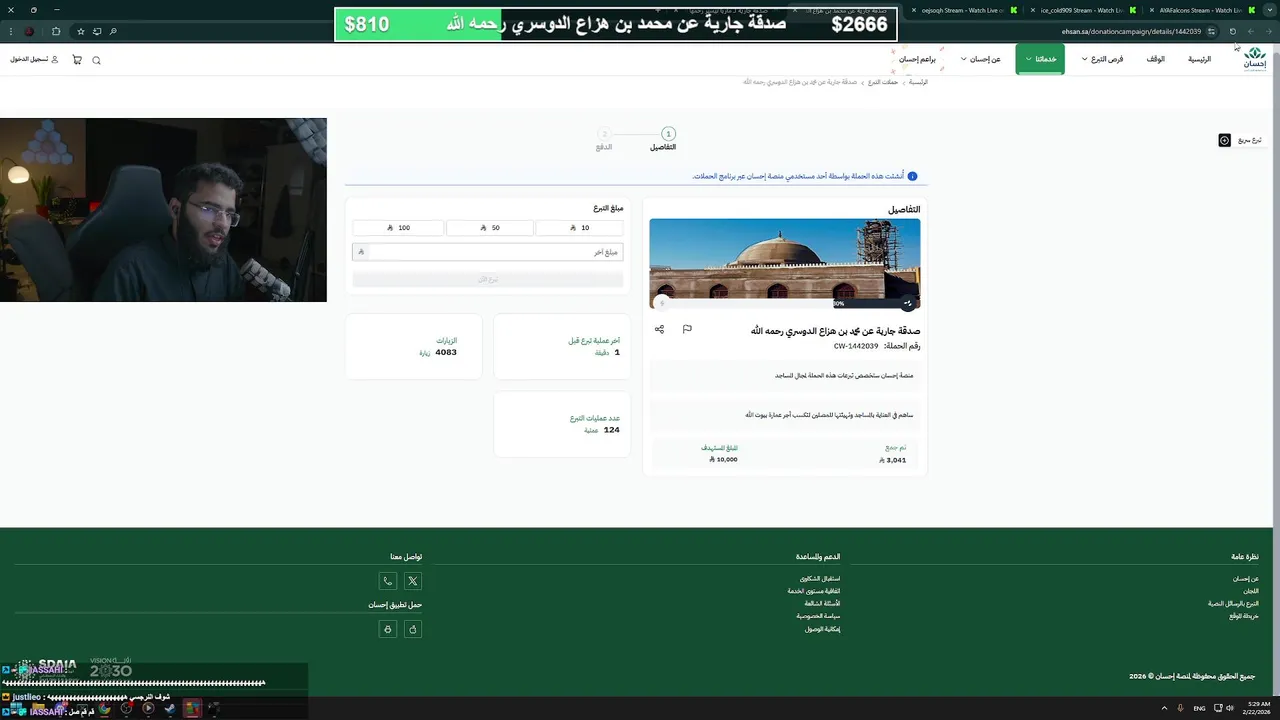Share the campaign via share icon
Viewport: 1280px width, 720px height.
coord(659,329)
